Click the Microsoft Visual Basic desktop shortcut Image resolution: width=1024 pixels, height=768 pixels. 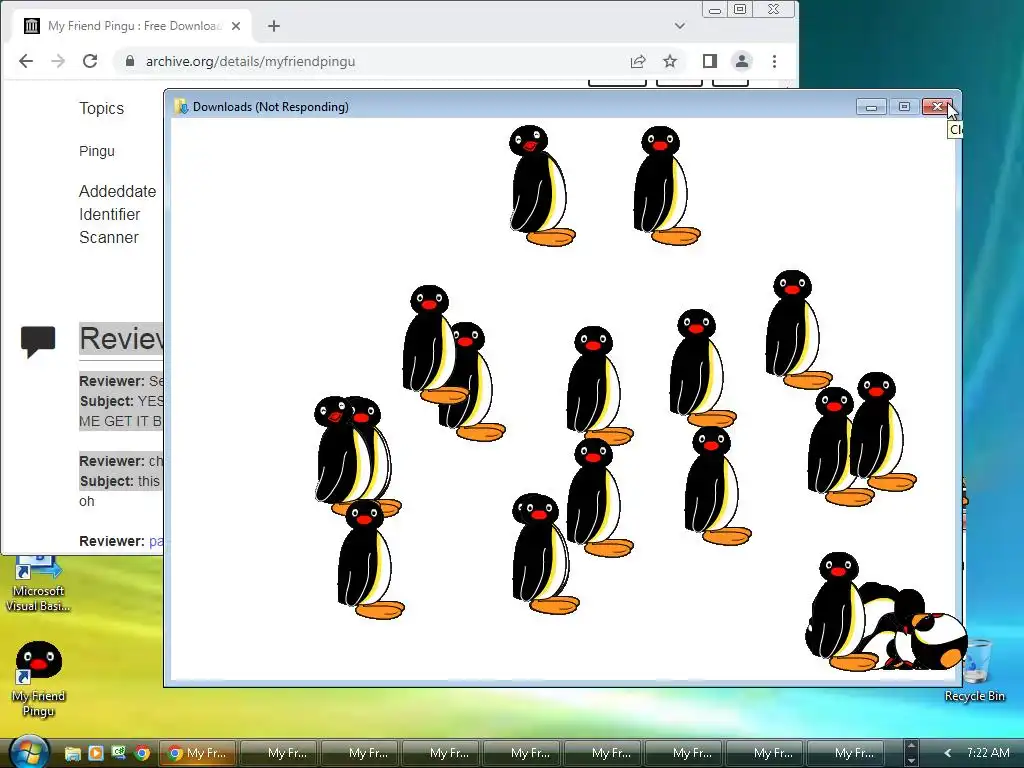pyautogui.click(x=38, y=583)
